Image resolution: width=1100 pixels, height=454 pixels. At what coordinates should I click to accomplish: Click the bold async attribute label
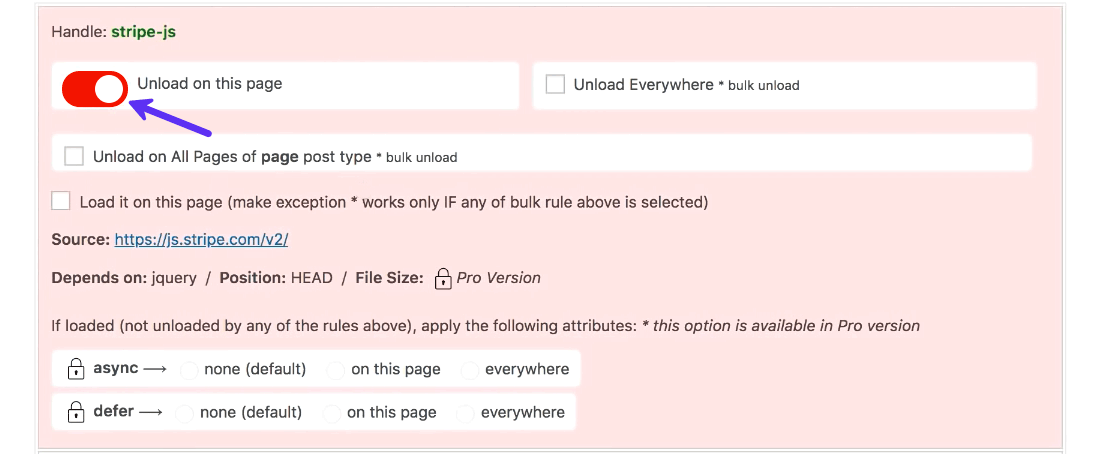click(x=115, y=369)
